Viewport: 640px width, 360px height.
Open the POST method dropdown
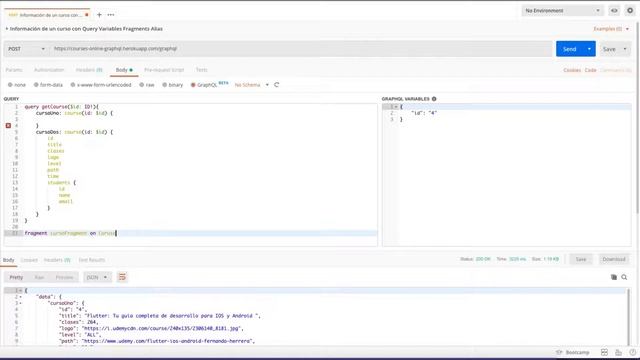[26, 49]
